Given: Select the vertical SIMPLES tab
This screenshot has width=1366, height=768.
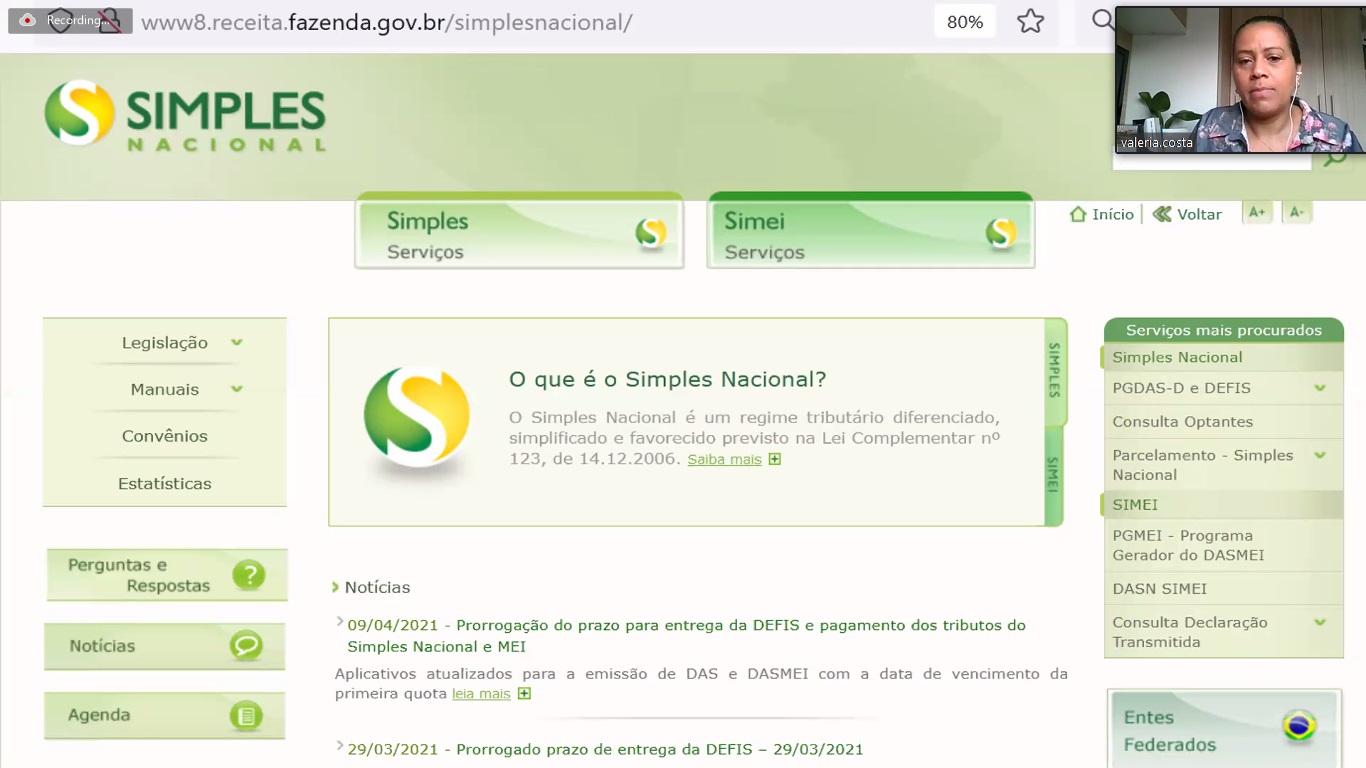Looking at the screenshot, I should [1054, 370].
